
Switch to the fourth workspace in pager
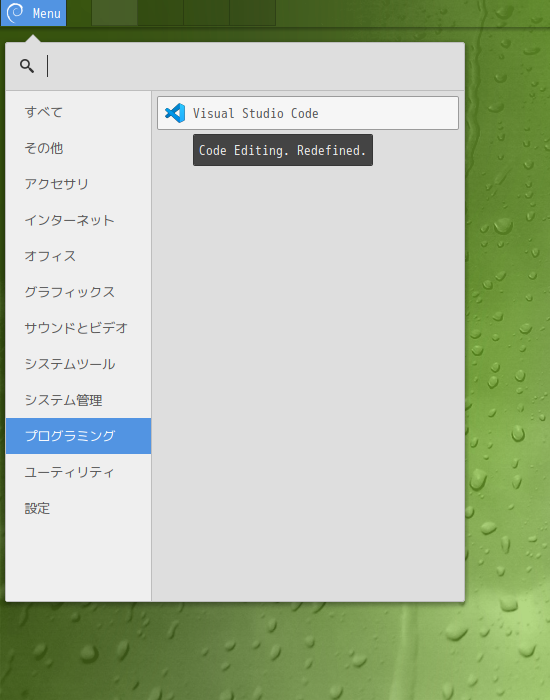coord(252,12)
